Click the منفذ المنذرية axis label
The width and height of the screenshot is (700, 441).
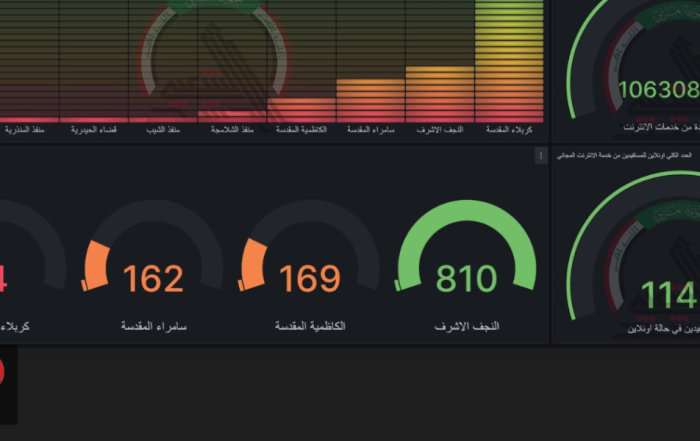[x=25, y=129]
